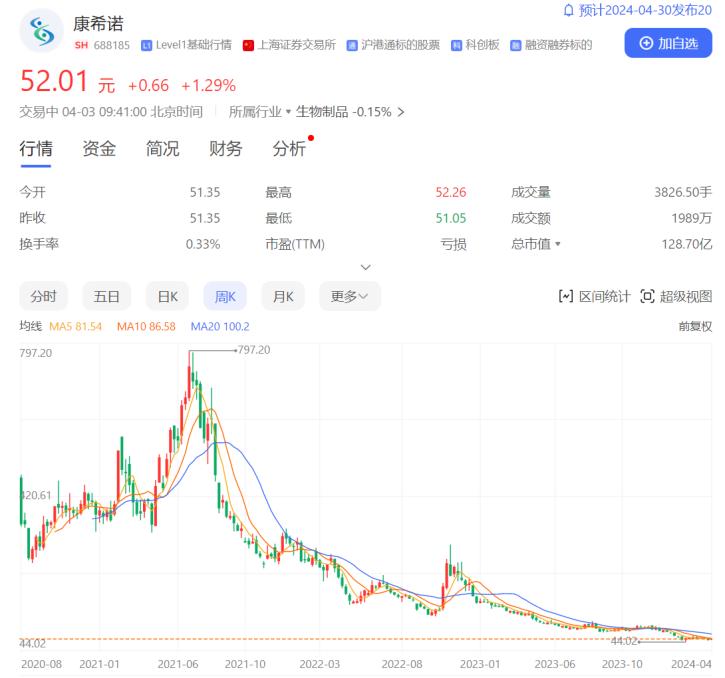
Task: Click the MA20 100.2 indicator
Action: 220,327
